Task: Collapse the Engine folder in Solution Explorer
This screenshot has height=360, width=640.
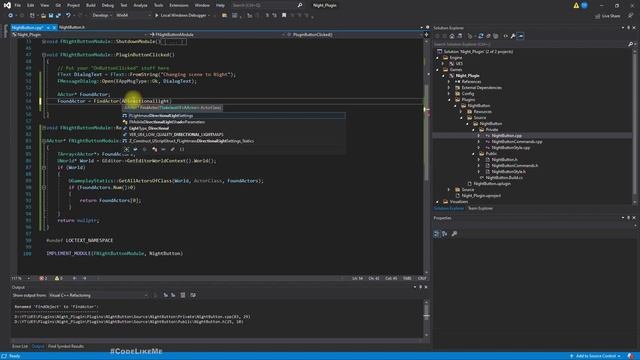Action: (438, 58)
